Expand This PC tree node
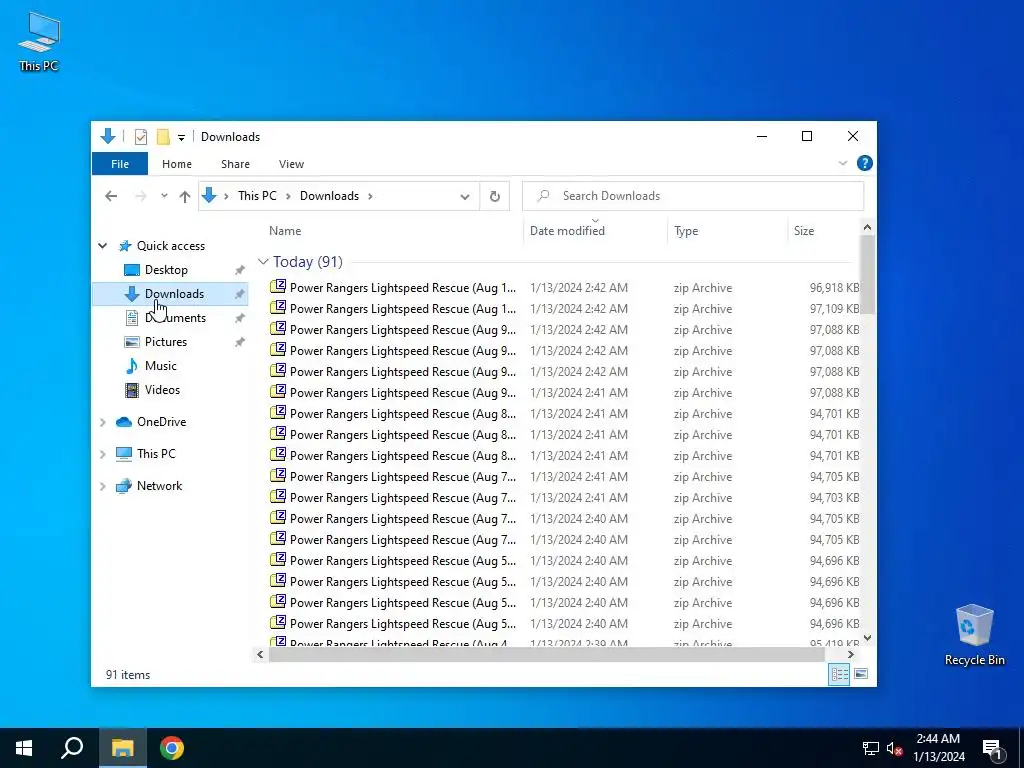 [103, 454]
